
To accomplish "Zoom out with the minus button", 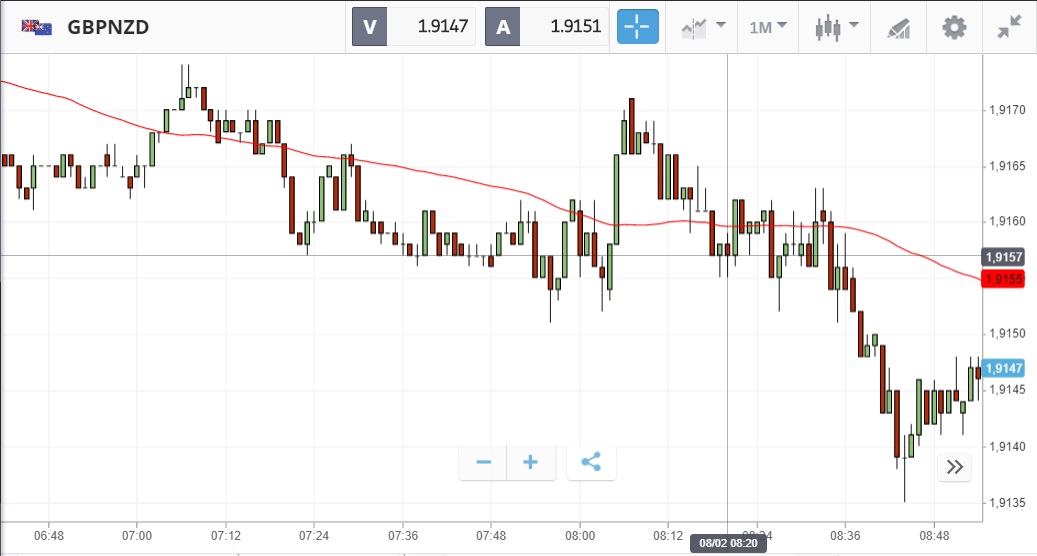I will [x=483, y=462].
